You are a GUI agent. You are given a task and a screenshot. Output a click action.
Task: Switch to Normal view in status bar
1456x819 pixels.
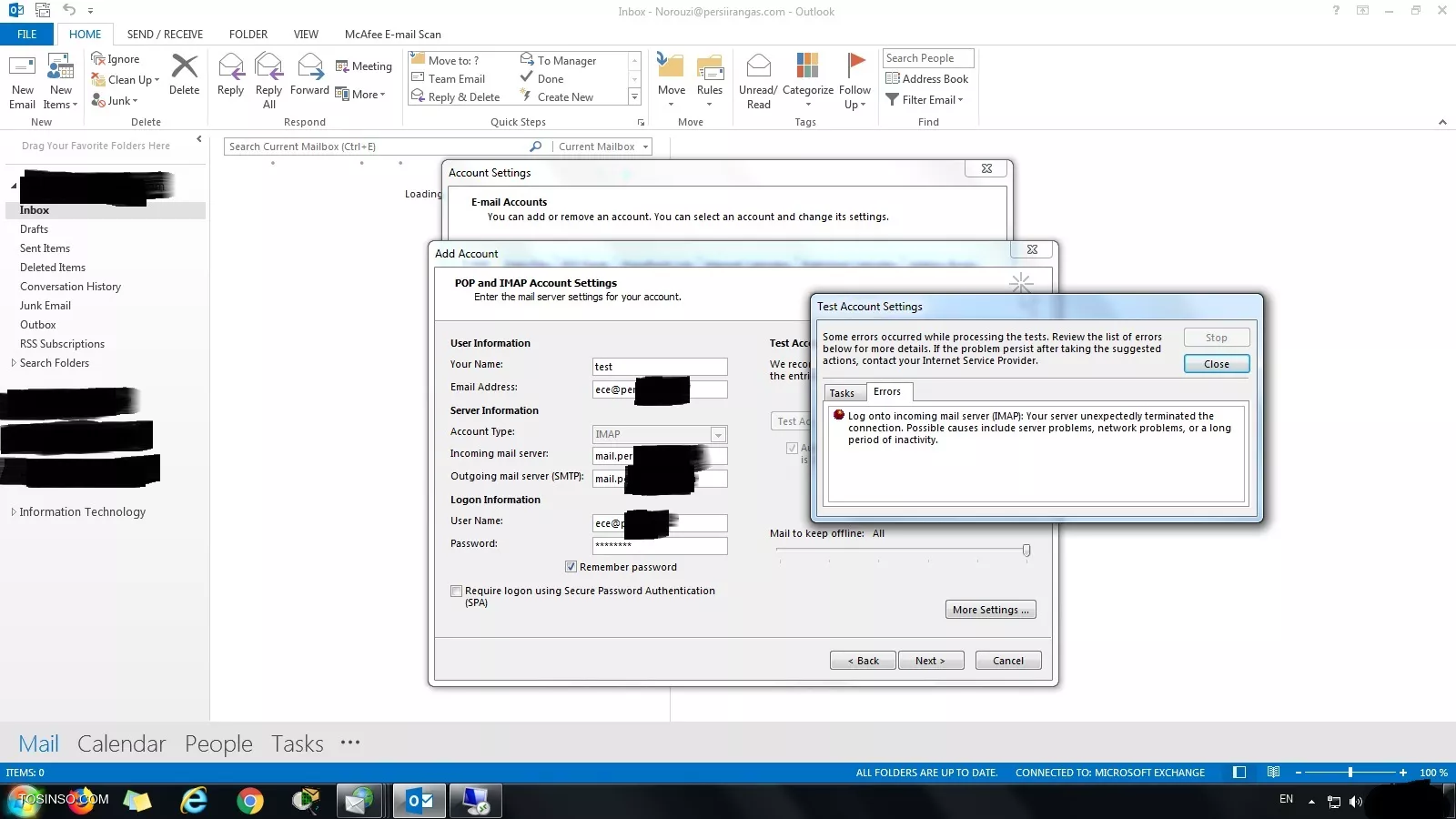[1239, 773]
